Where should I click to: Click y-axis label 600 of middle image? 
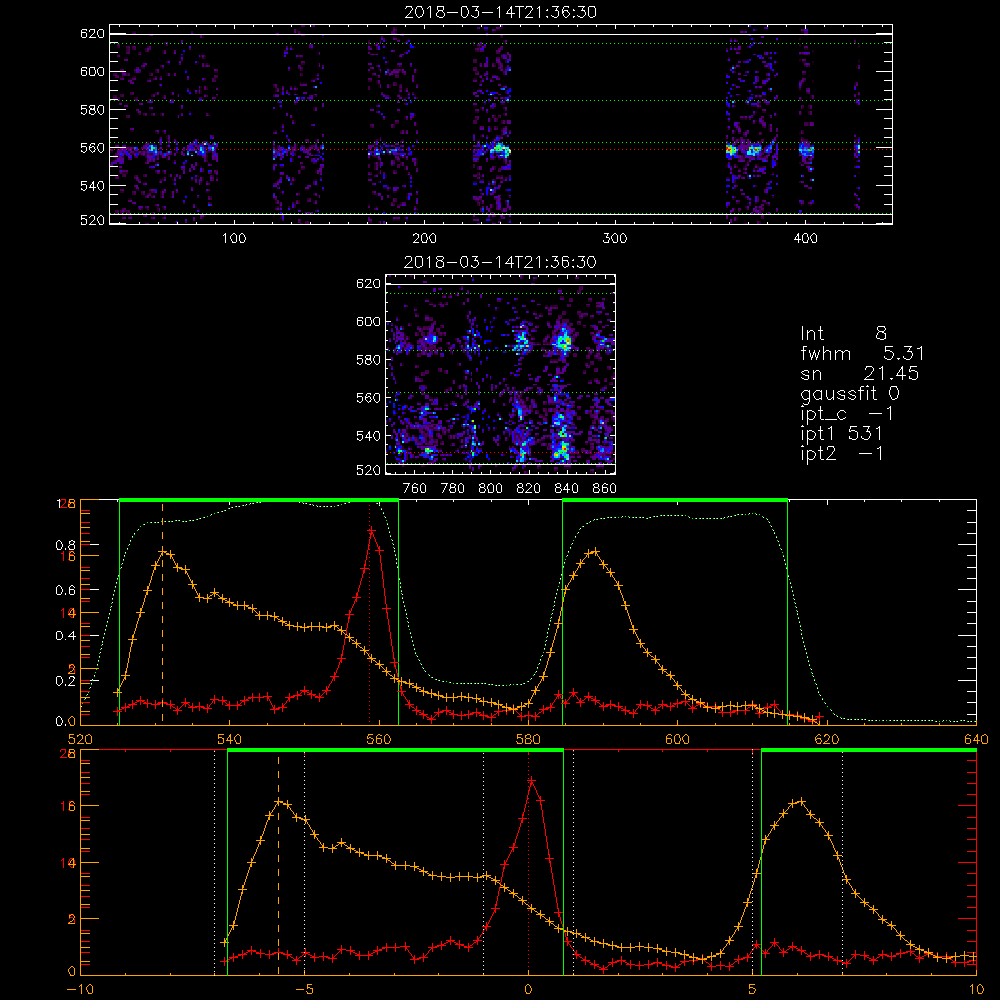(x=368, y=321)
